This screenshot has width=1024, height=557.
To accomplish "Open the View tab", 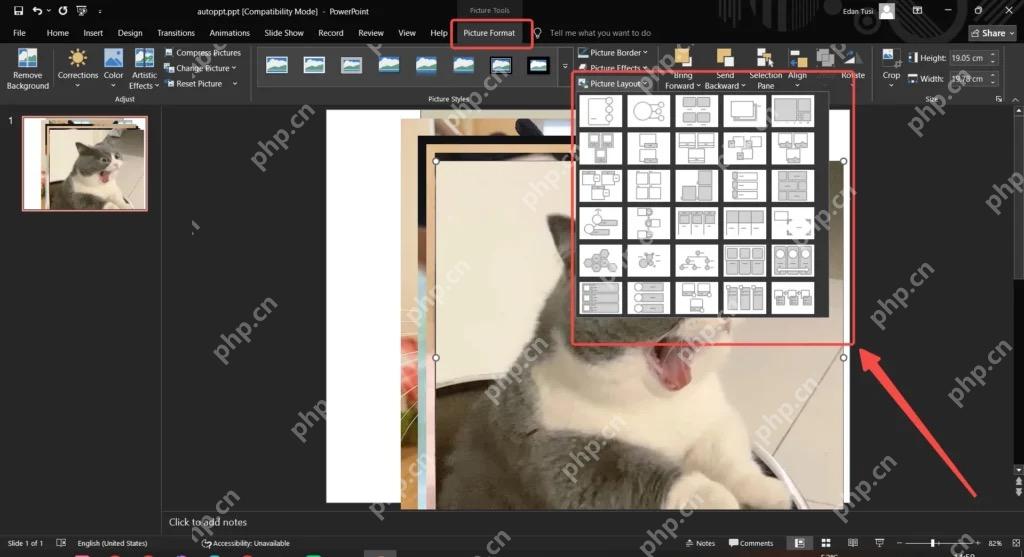I will pos(407,33).
